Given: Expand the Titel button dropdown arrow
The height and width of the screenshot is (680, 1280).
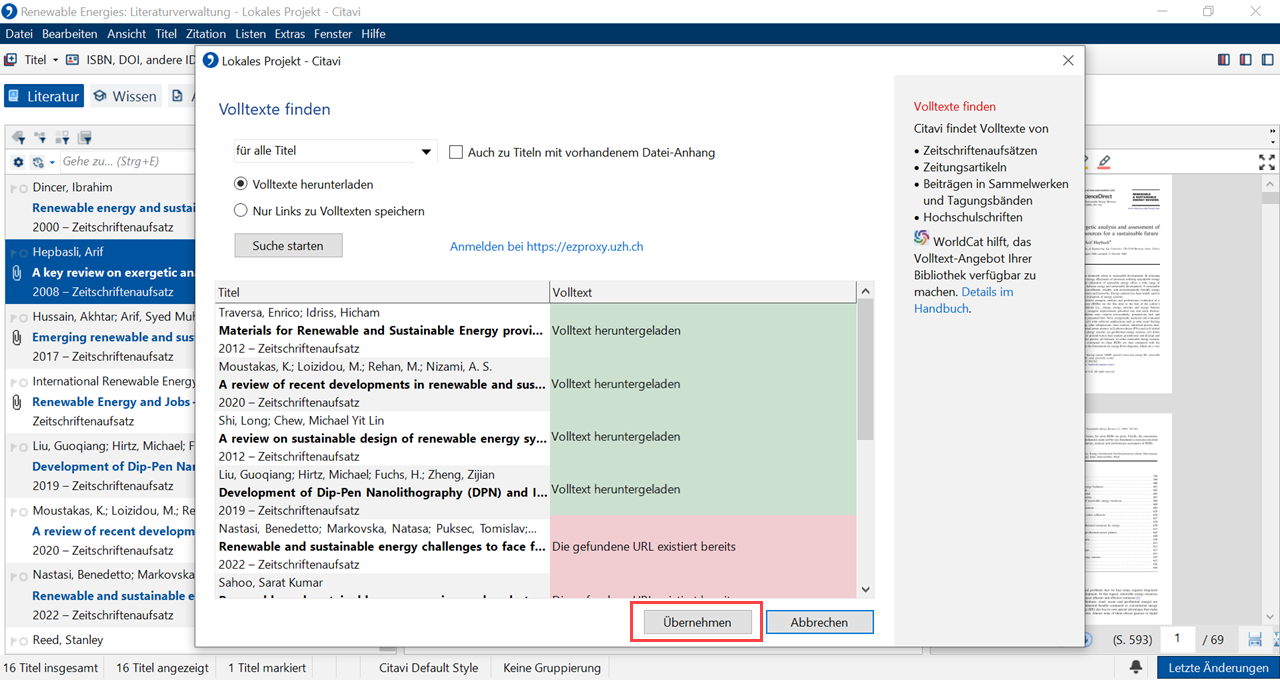Looking at the screenshot, I should click(56, 60).
